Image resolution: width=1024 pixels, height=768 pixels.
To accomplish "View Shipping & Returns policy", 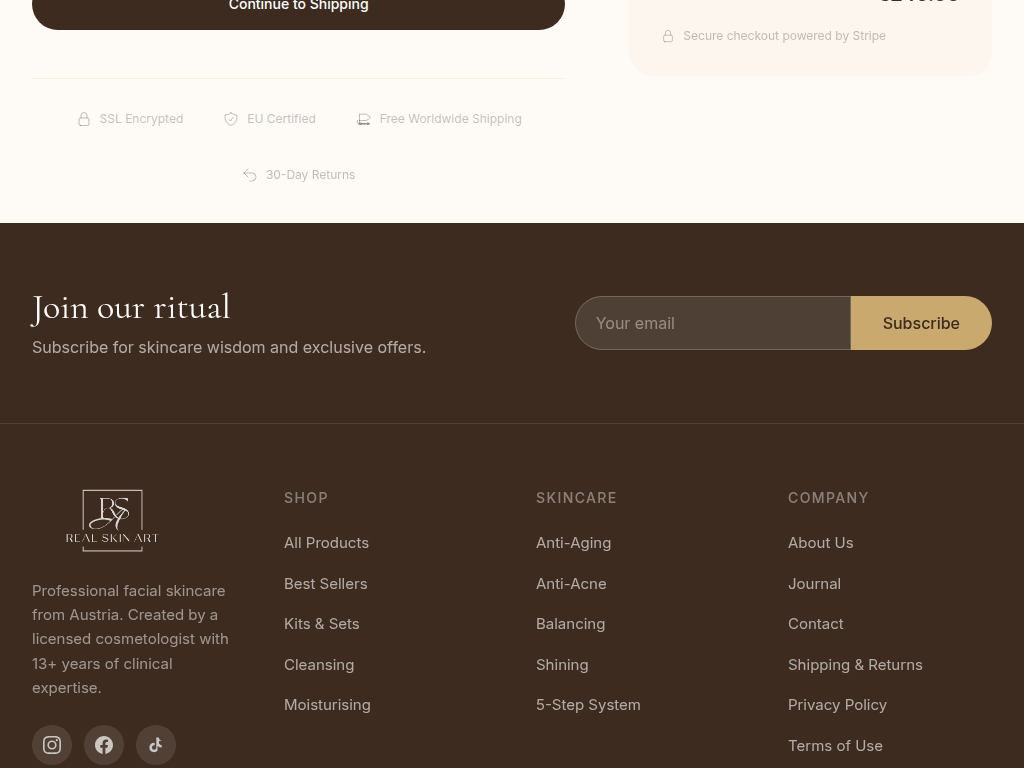I will (855, 665).
